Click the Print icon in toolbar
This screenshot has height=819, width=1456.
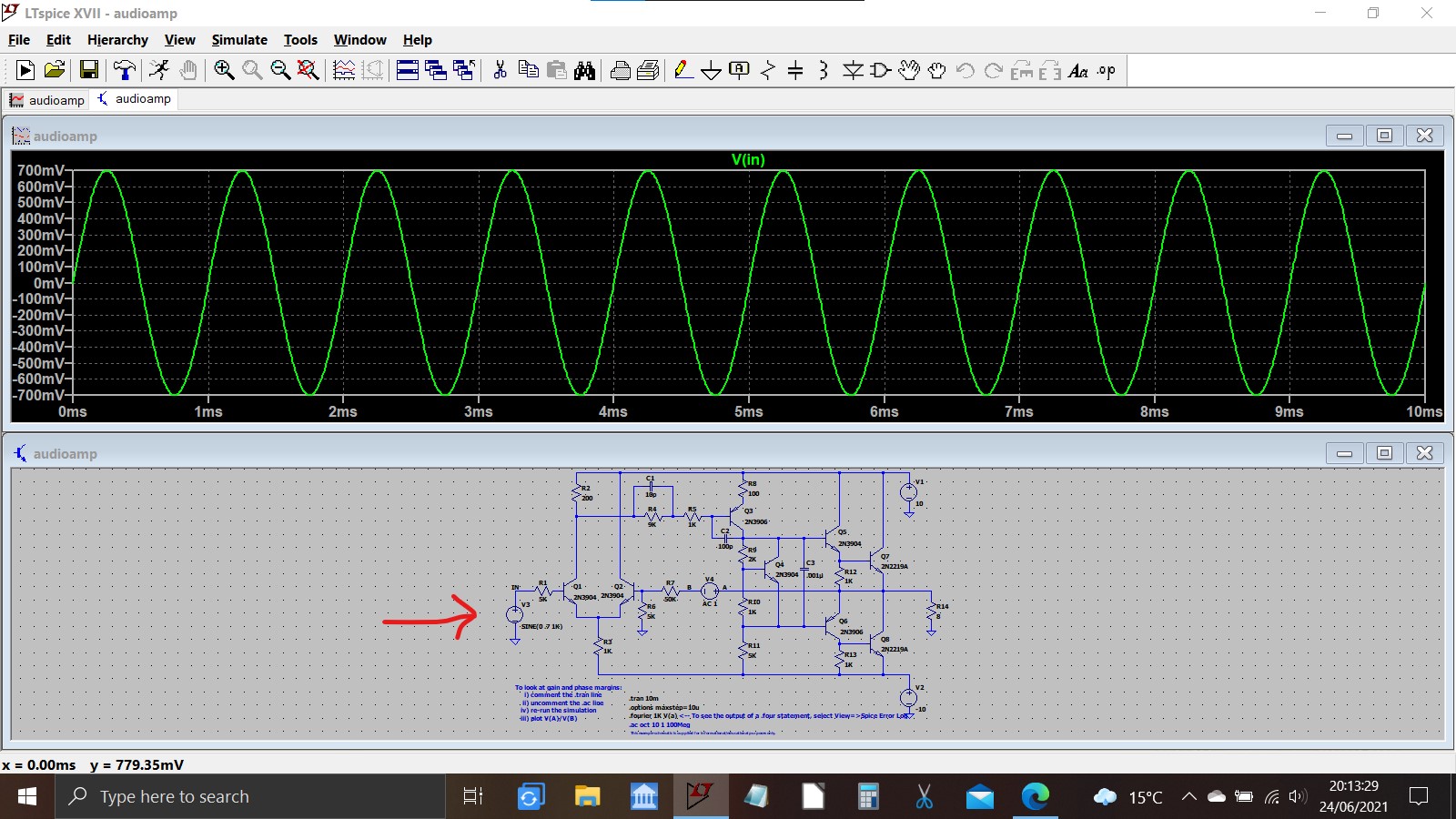coord(621,70)
